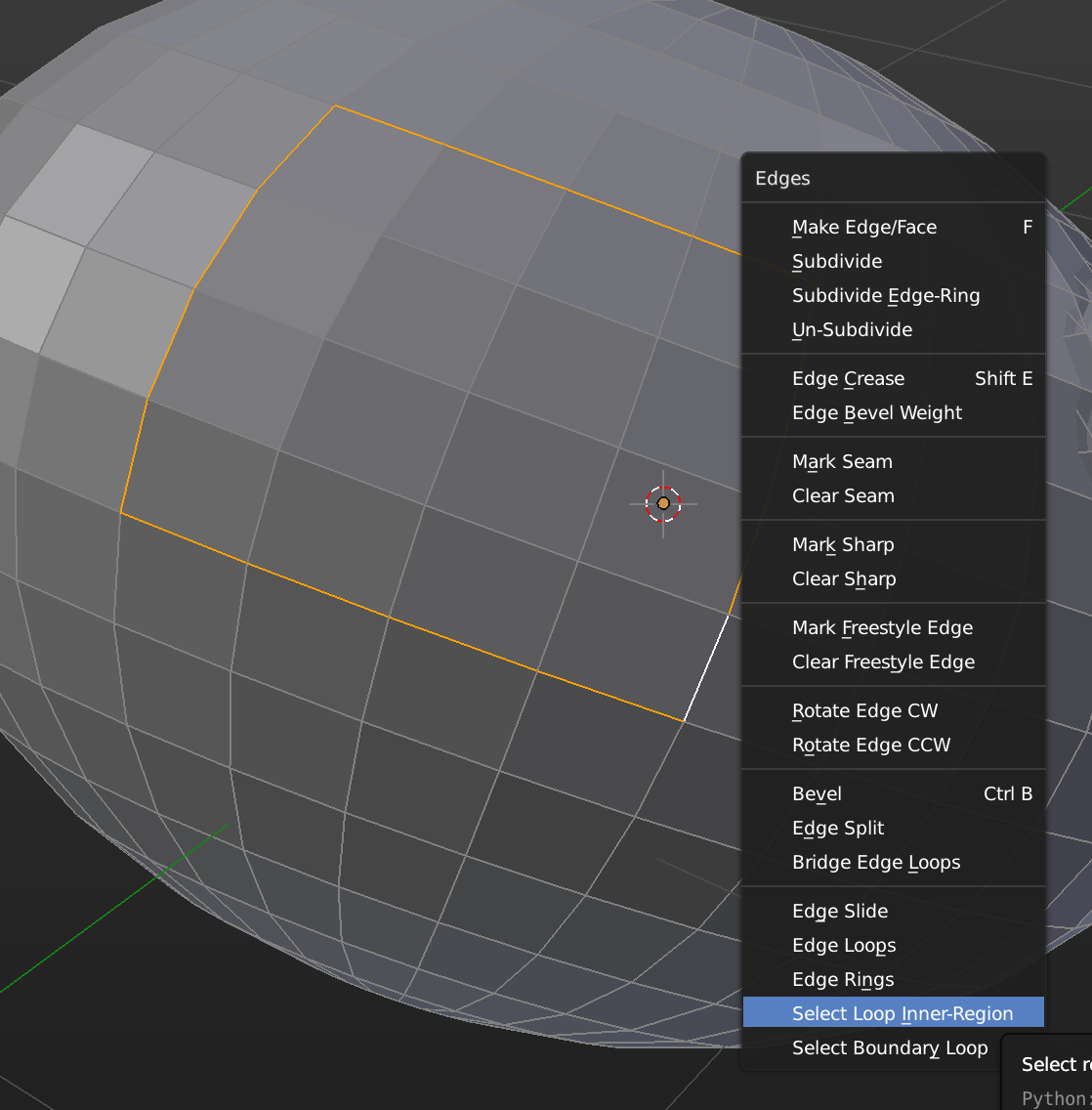The image size is (1092, 1110).
Task: Select Rotate Edge CCW
Action: tap(893, 745)
